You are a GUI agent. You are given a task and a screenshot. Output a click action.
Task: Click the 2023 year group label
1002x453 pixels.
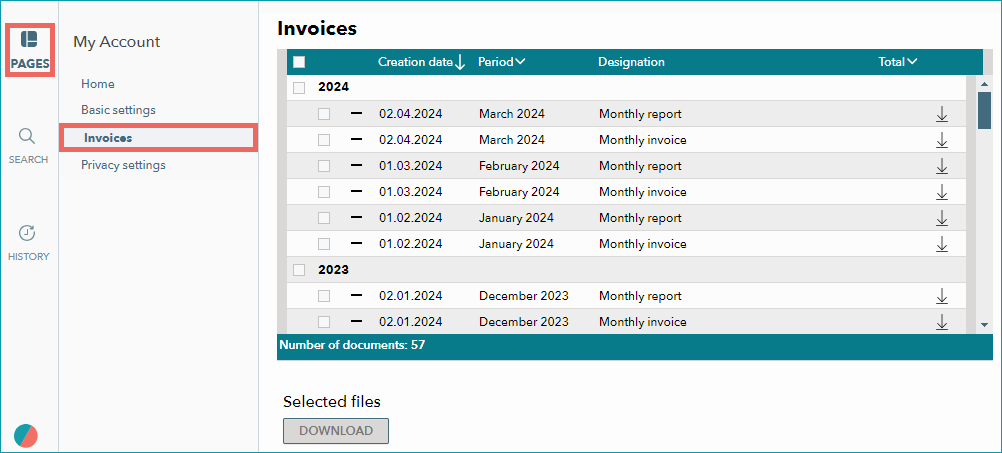pos(334,270)
